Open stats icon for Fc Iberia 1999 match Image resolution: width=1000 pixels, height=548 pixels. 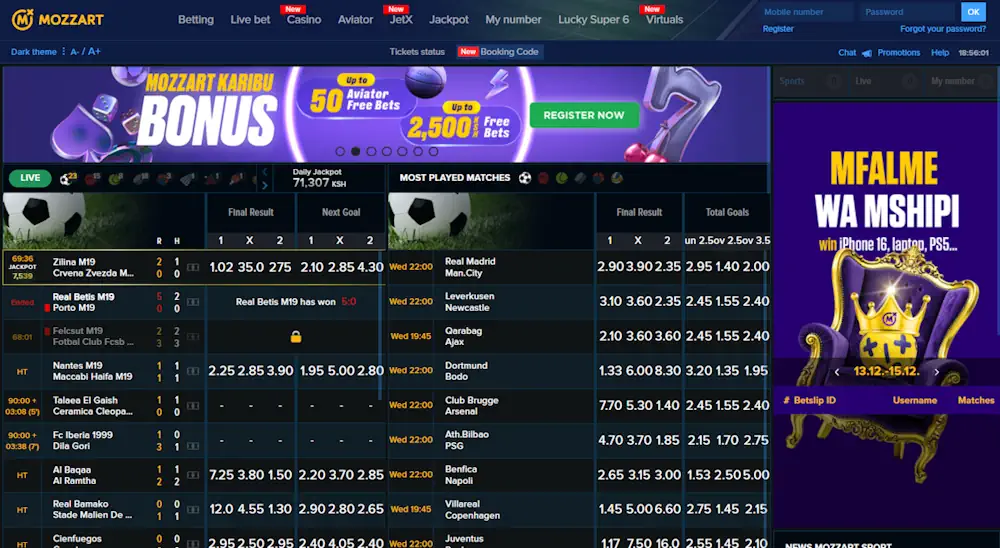pyautogui.click(x=193, y=446)
